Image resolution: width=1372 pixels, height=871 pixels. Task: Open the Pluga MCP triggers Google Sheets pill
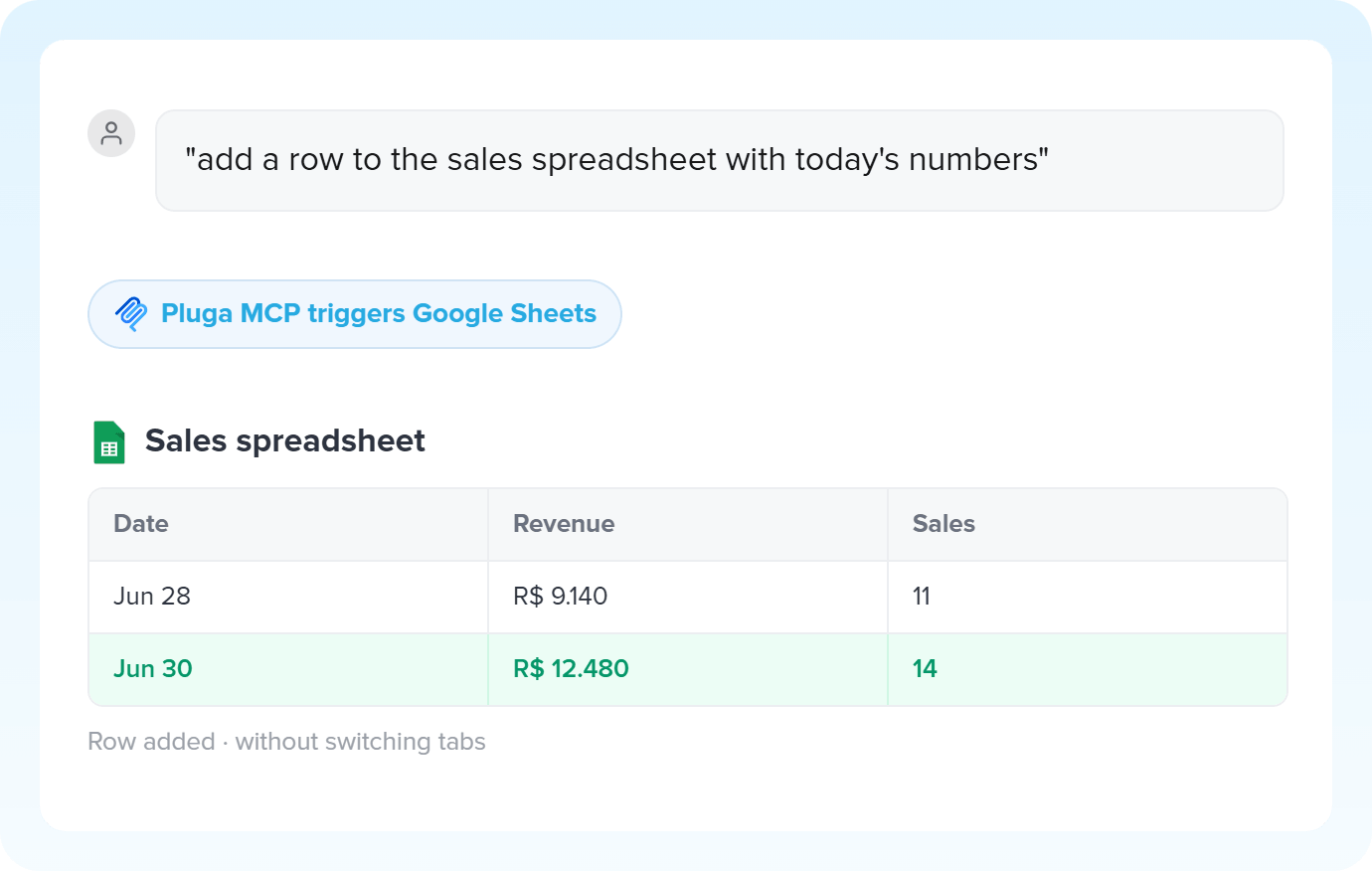point(355,314)
